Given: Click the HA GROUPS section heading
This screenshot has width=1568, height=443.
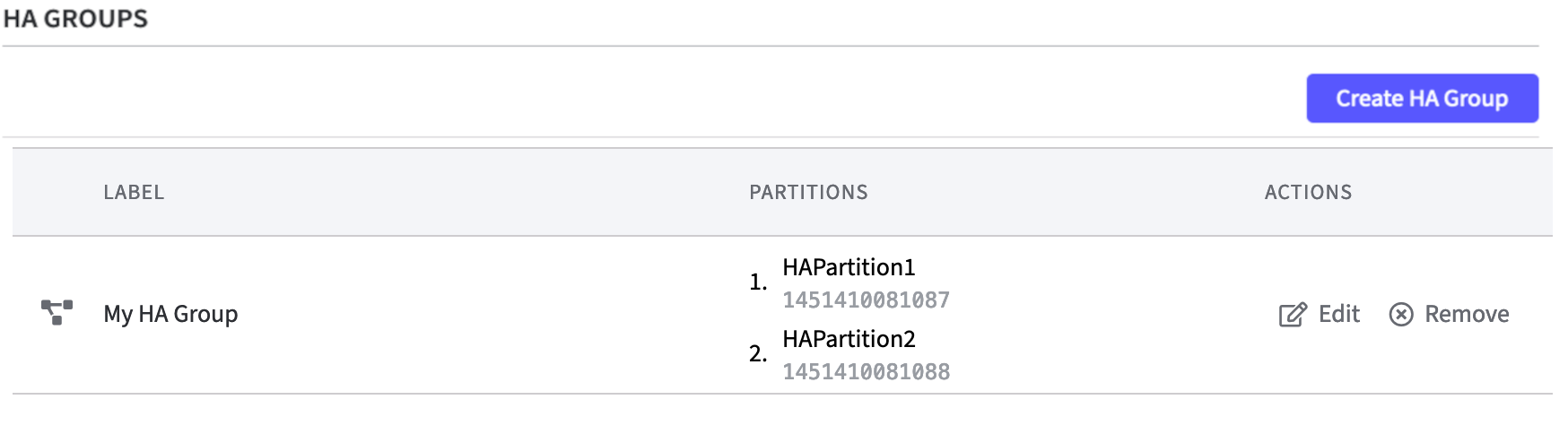Looking at the screenshot, I should (75, 19).
